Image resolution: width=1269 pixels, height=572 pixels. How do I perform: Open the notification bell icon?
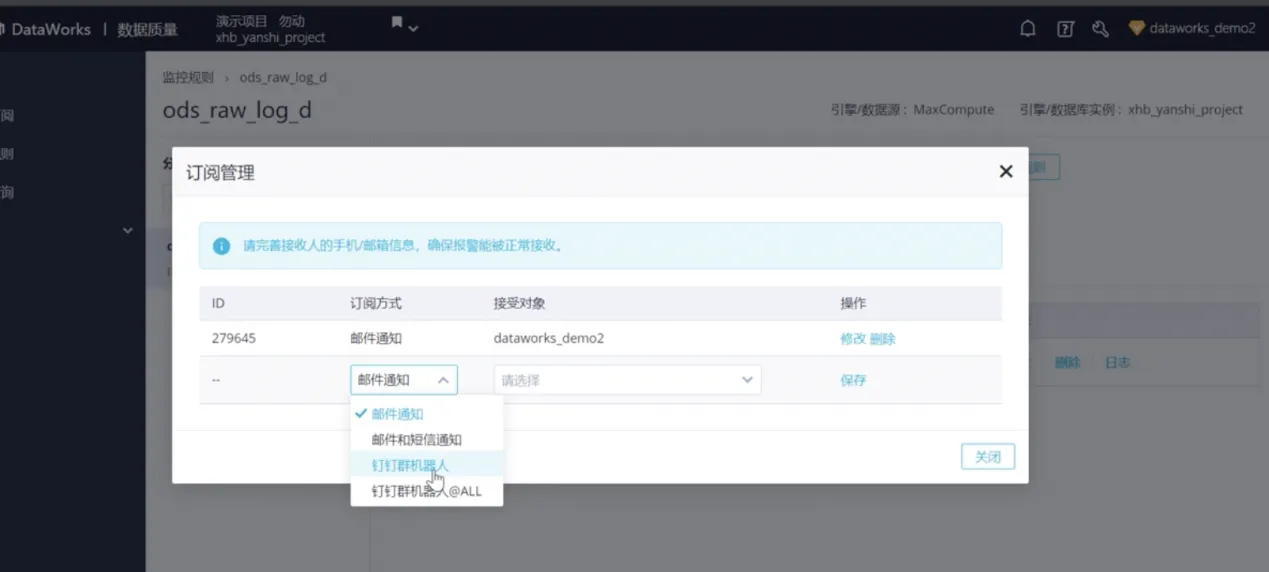point(1027,29)
